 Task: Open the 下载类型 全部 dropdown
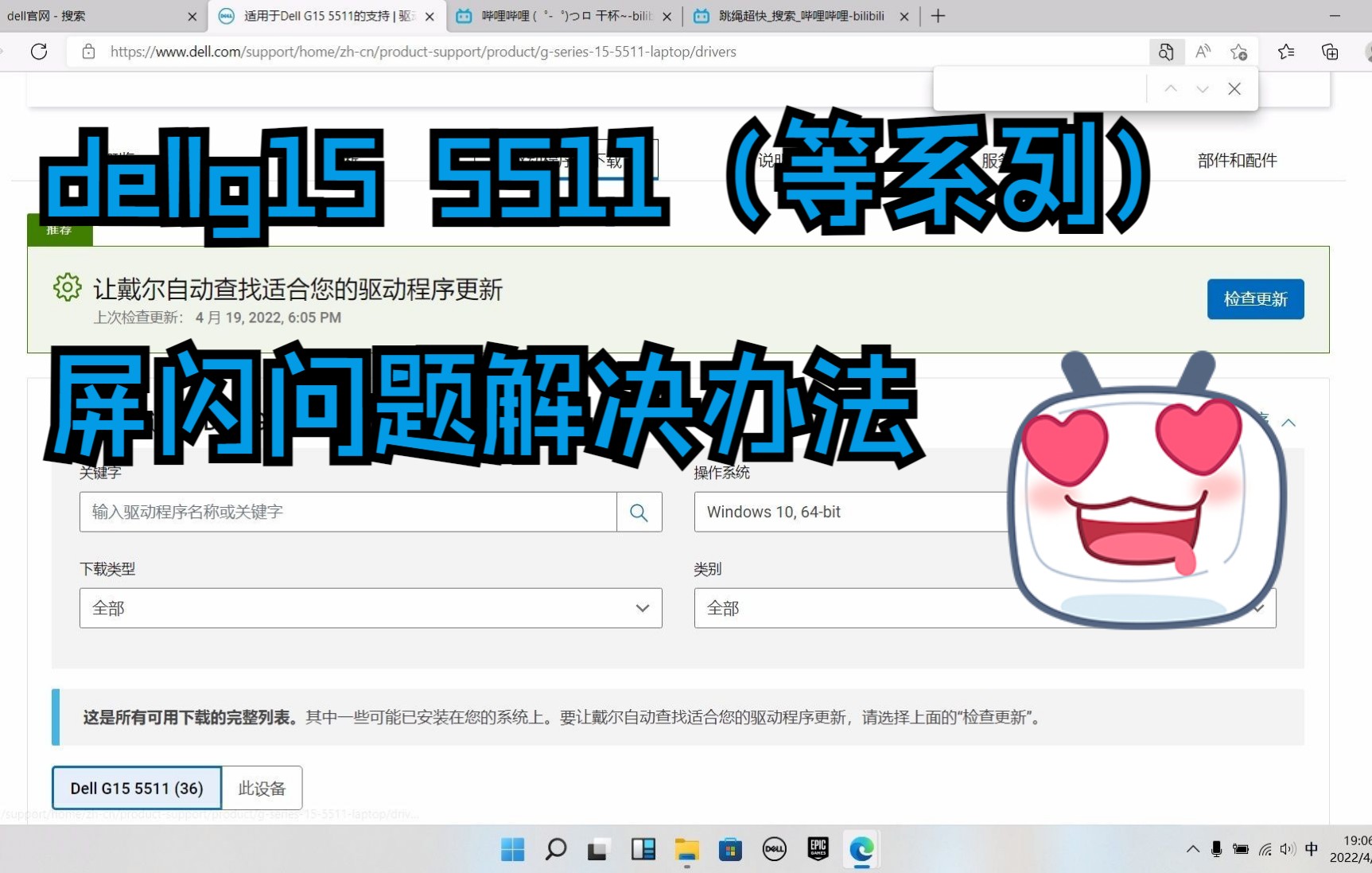coord(371,608)
